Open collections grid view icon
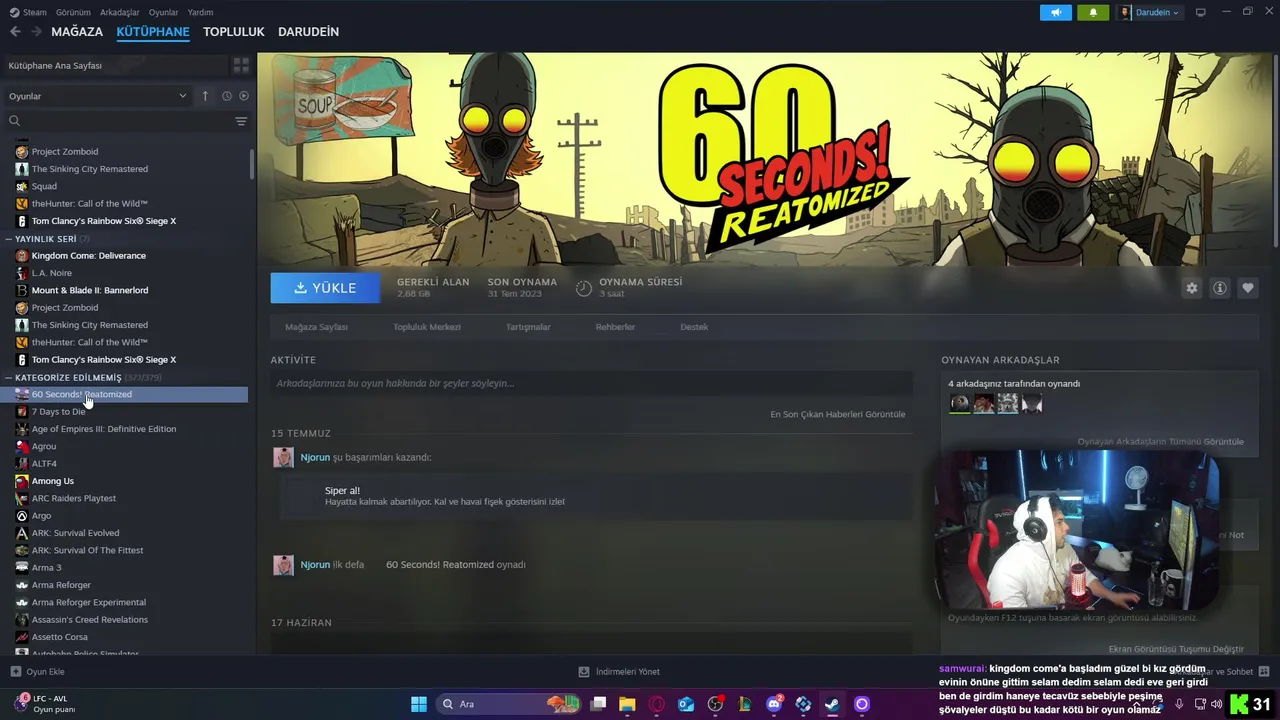1280x720 pixels. tap(241, 65)
